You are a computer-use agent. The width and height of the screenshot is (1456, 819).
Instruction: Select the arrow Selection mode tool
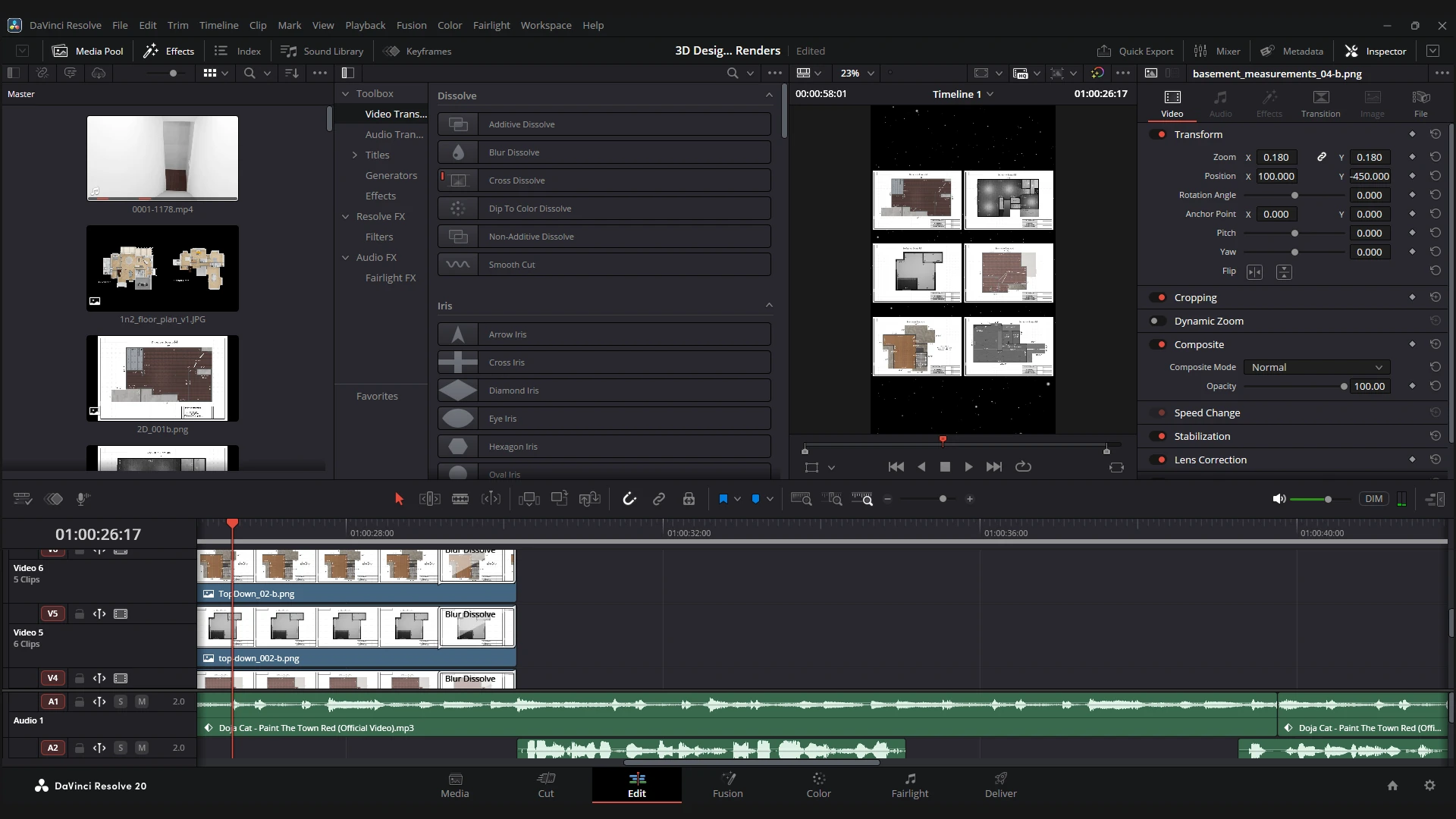click(x=399, y=499)
